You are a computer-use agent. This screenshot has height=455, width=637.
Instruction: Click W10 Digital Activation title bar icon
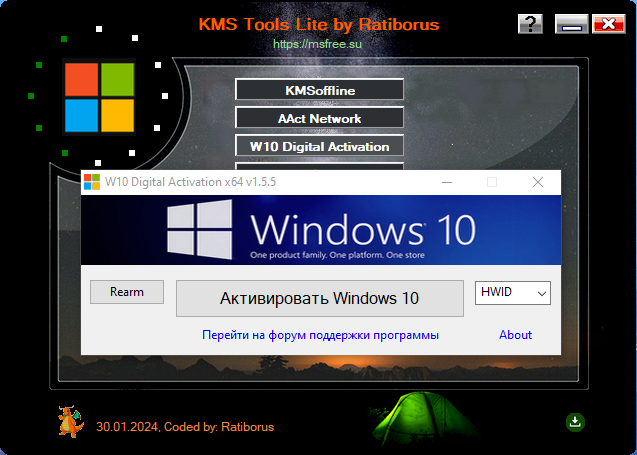point(92,182)
